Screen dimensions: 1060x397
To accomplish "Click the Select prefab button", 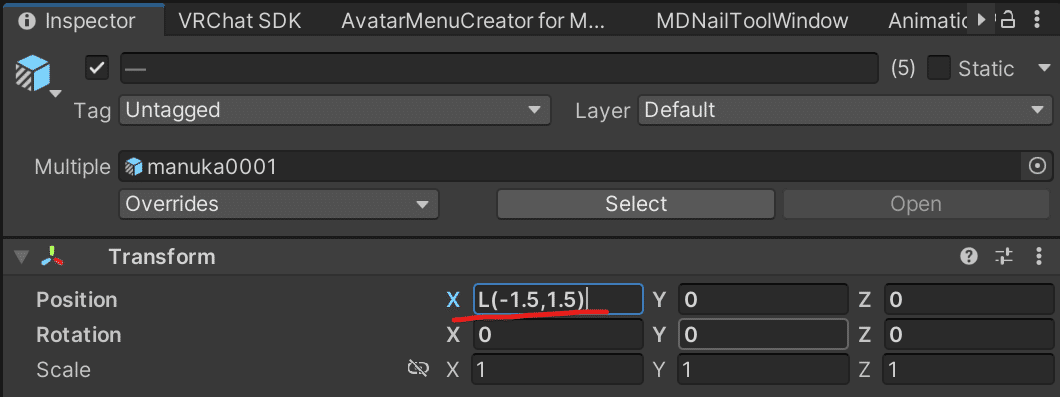I will click(636, 204).
